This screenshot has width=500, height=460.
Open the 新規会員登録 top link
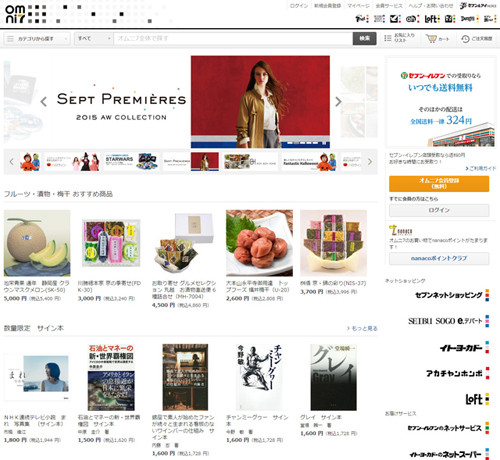pos(327,6)
